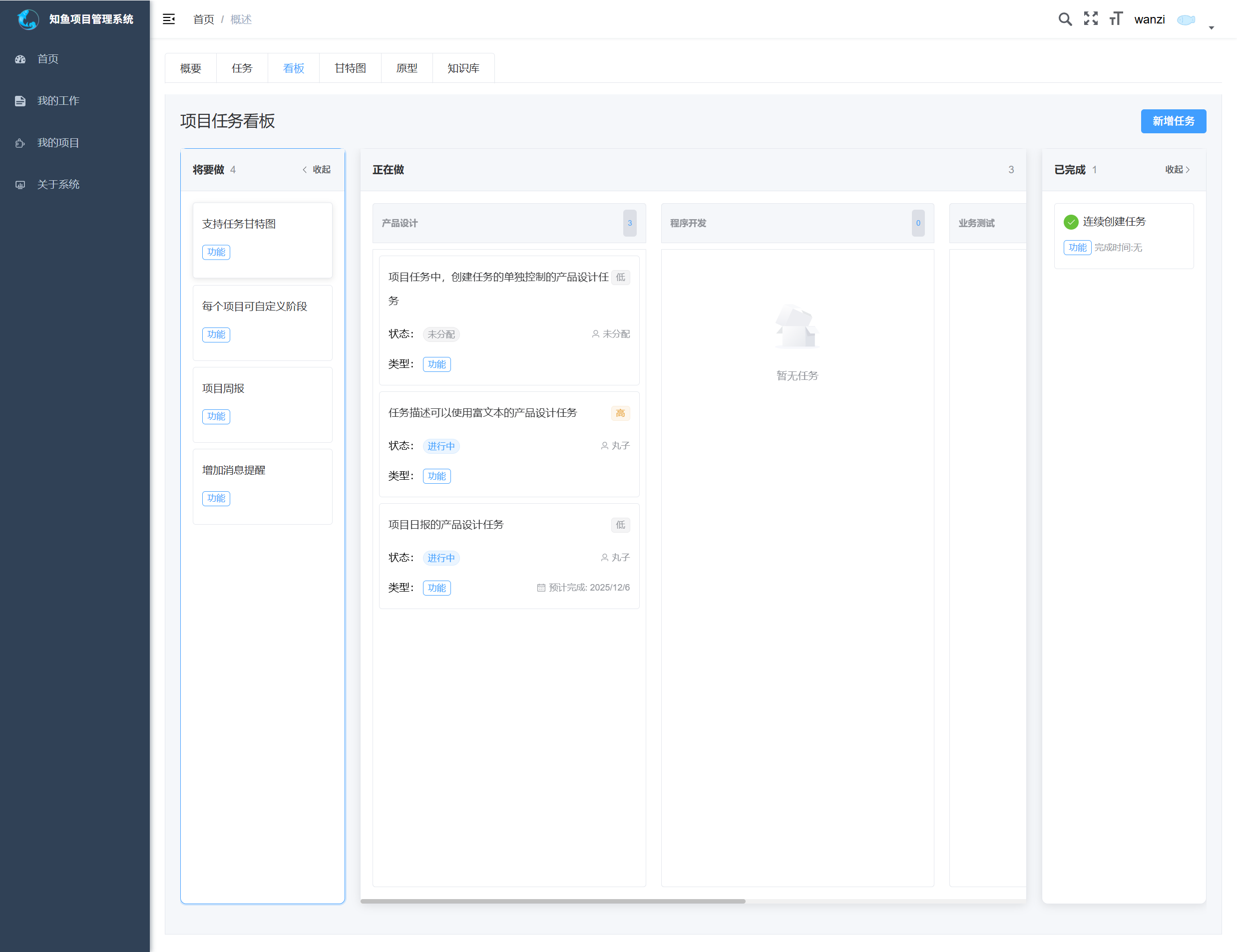Switch to the 甘特图 tab

pyautogui.click(x=350, y=68)
